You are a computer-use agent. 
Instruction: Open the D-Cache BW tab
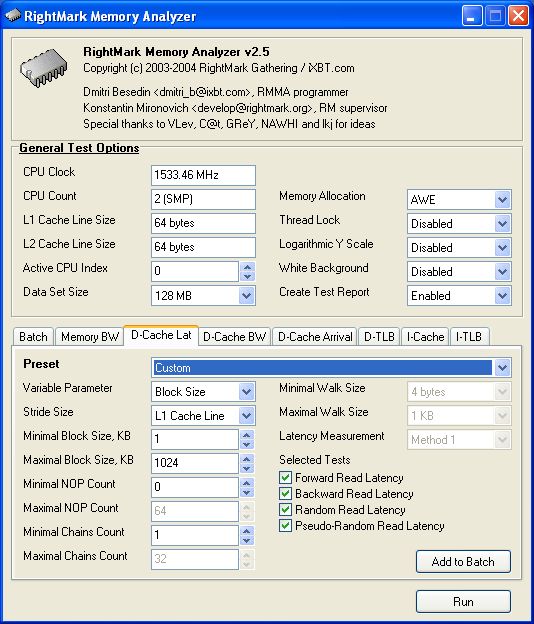(x=234, y=337)
